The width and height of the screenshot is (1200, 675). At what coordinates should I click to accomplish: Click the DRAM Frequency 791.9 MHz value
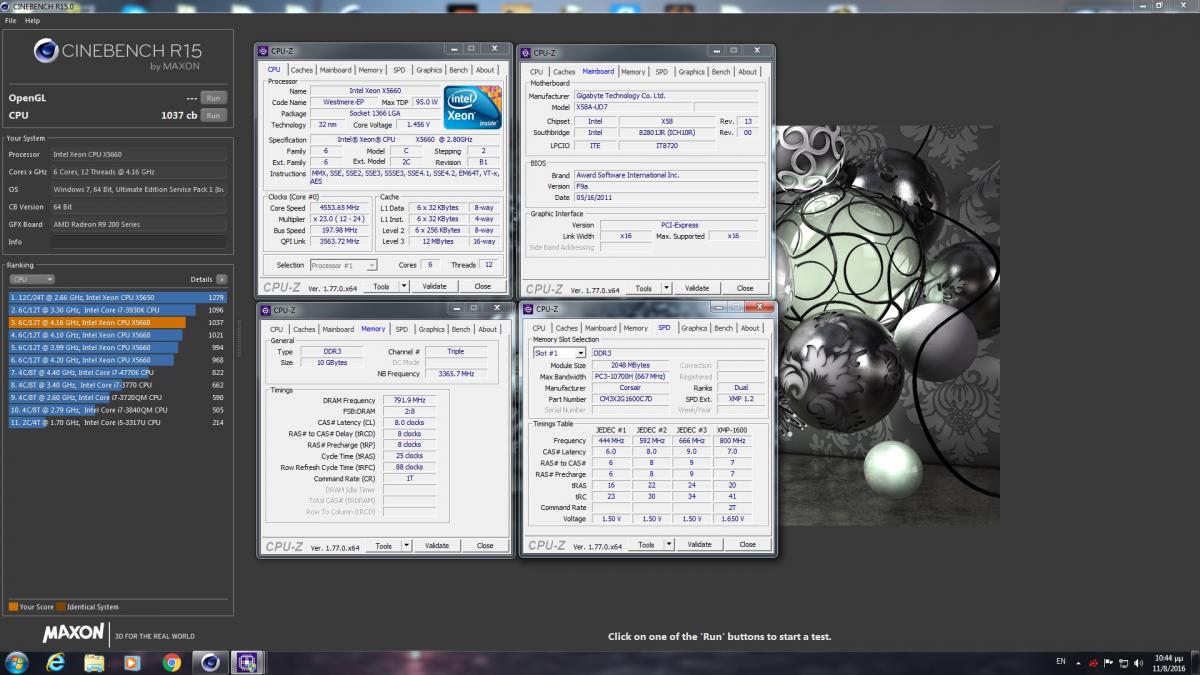[409, 400]
